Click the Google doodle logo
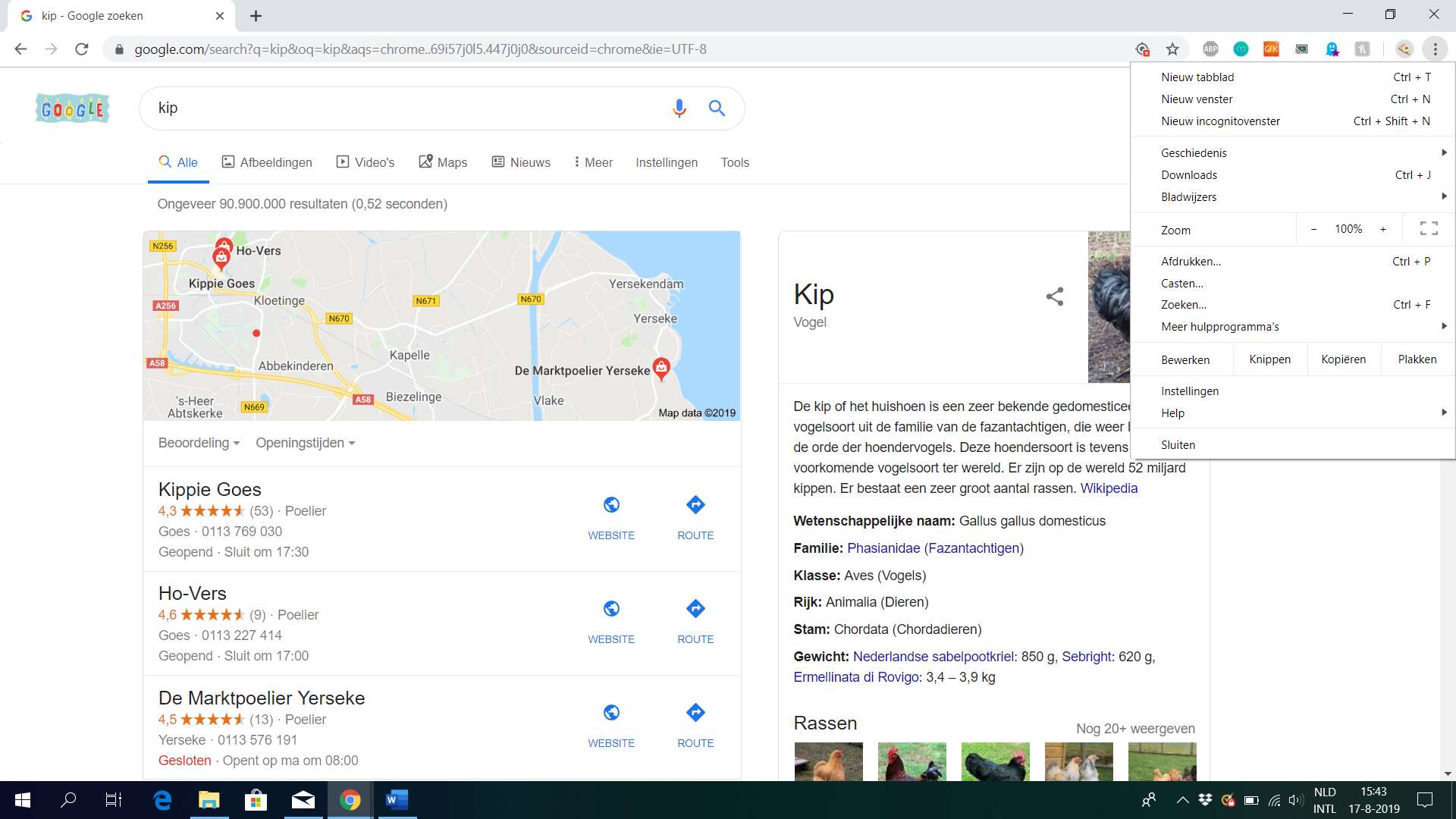 pos(72,108)
